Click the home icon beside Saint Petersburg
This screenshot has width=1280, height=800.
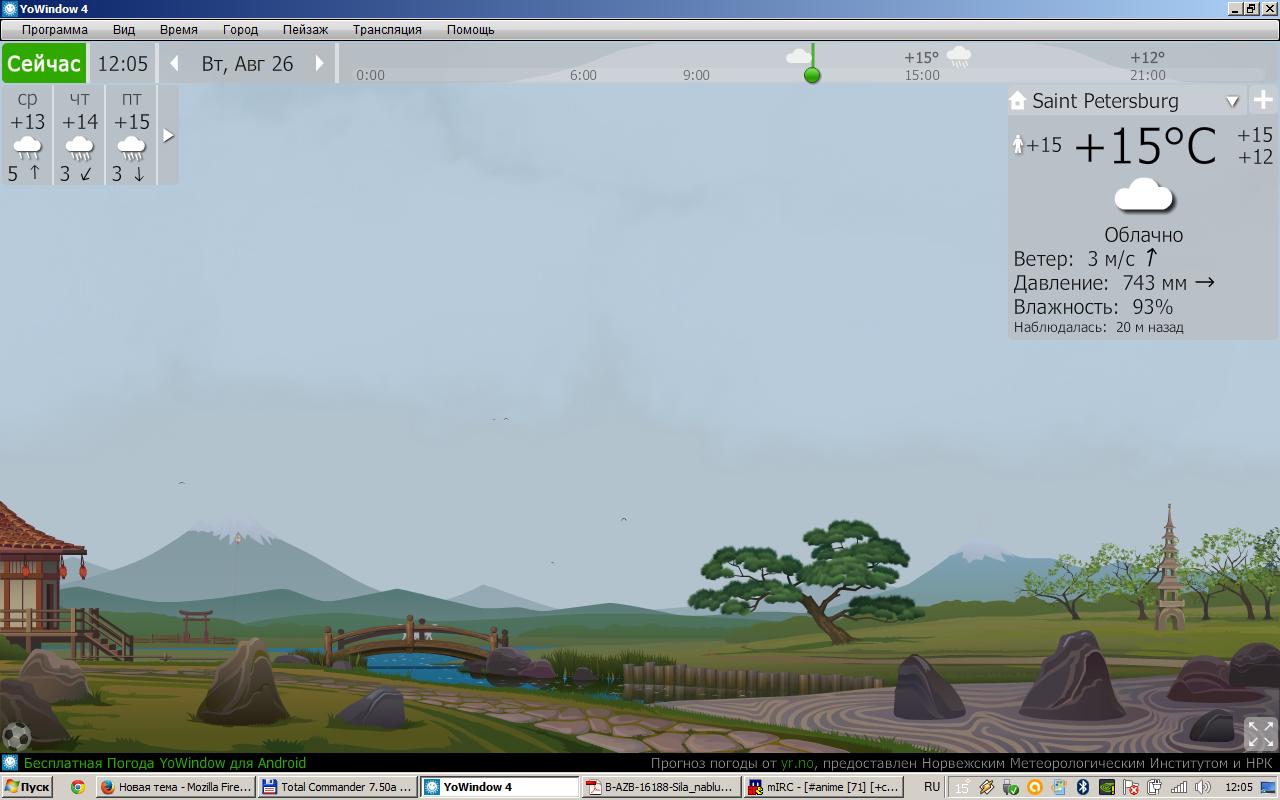(1018, 100)
